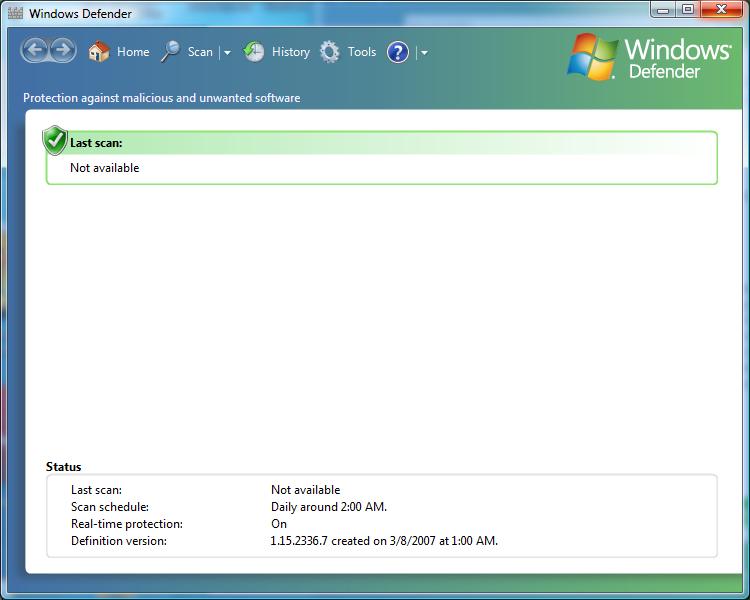Click the Home house icon

coord(99,51)
